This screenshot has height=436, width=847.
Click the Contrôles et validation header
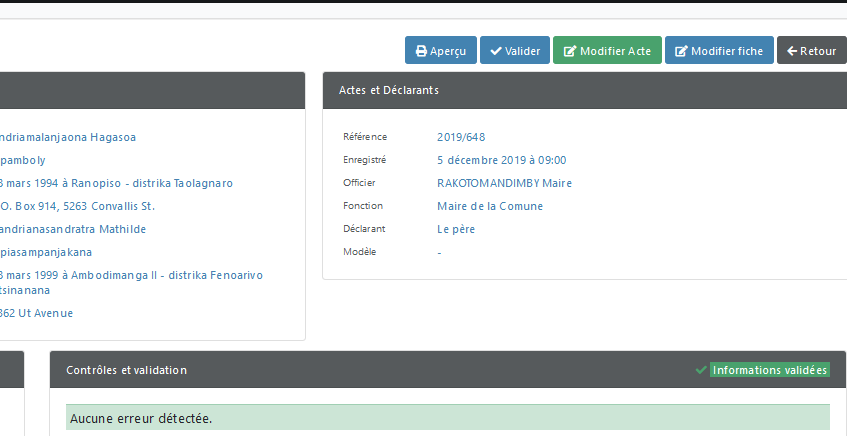[x=448, y=370]
